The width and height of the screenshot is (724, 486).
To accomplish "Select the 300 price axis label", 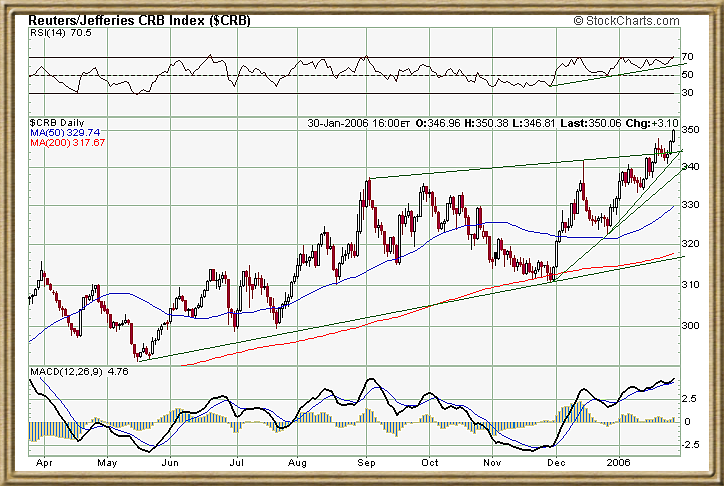I will pos(691,326).
